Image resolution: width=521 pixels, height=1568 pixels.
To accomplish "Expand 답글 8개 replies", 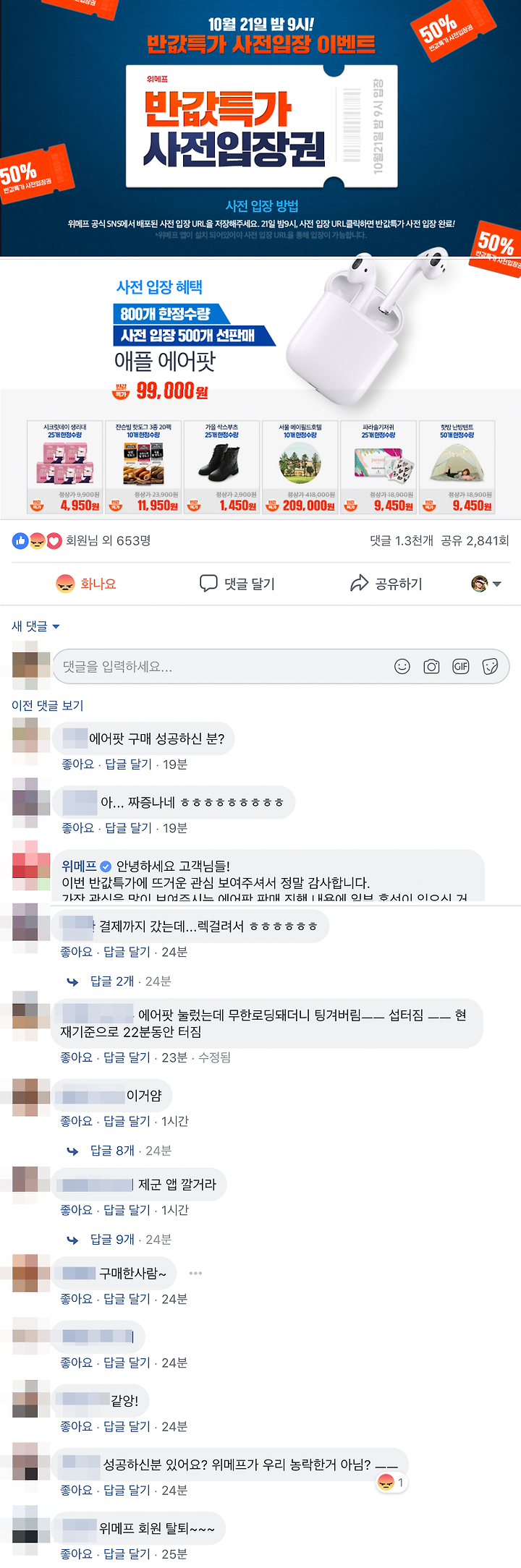I will pyautogui.click(x=112, y=1151).
